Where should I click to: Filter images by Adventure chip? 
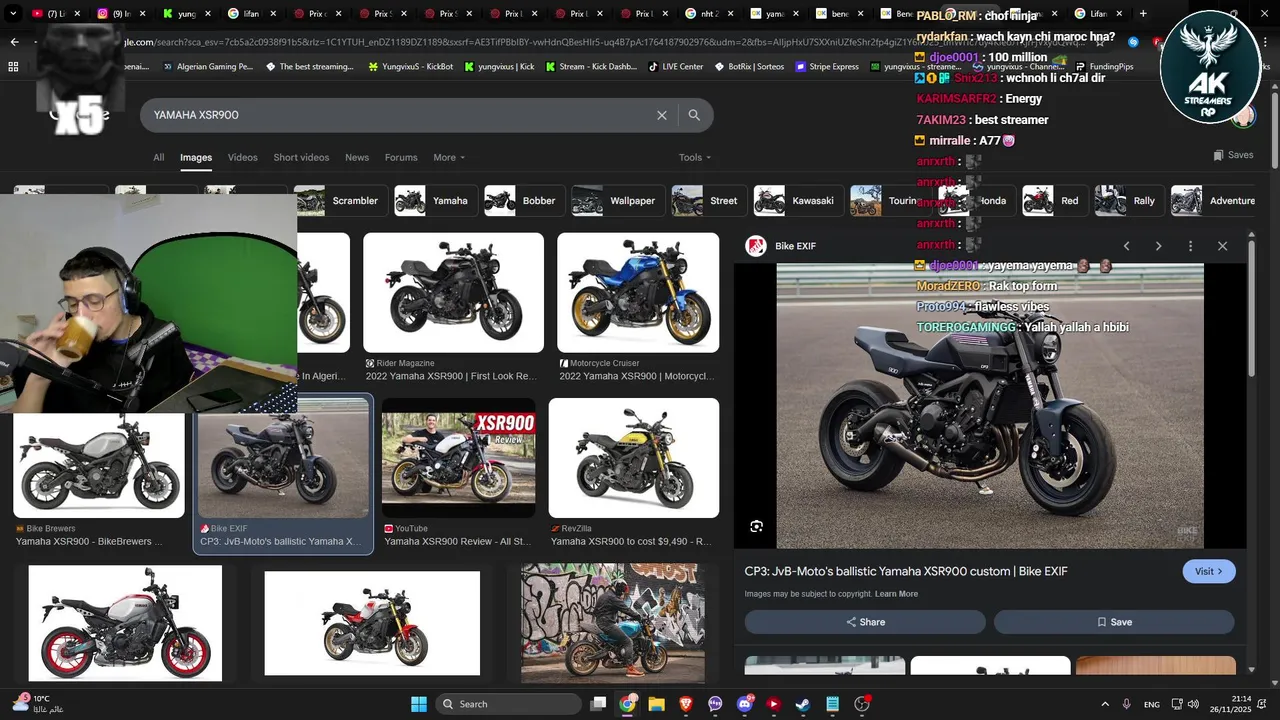click(1214, 200)
